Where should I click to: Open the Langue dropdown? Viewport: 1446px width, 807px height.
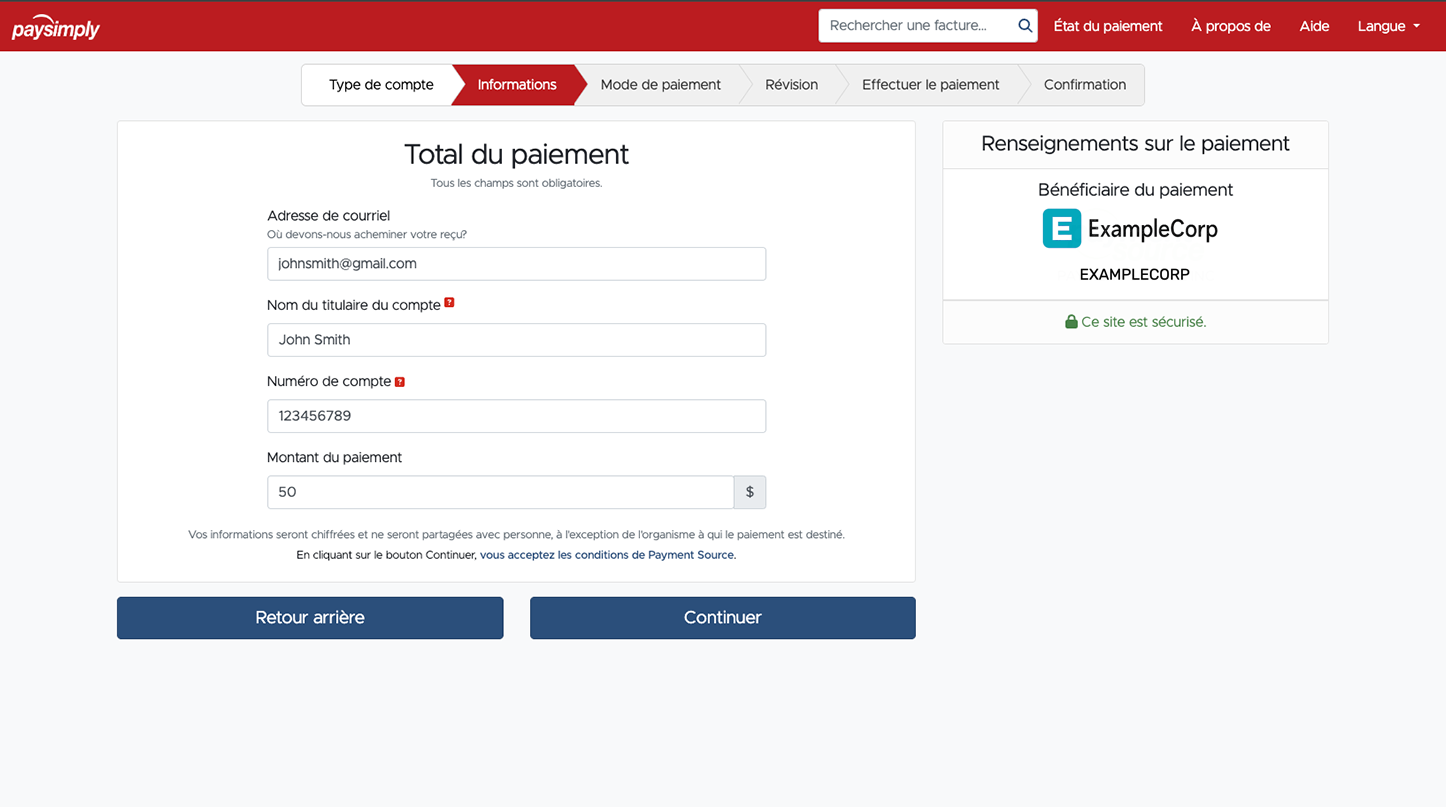click(1388, 26)
